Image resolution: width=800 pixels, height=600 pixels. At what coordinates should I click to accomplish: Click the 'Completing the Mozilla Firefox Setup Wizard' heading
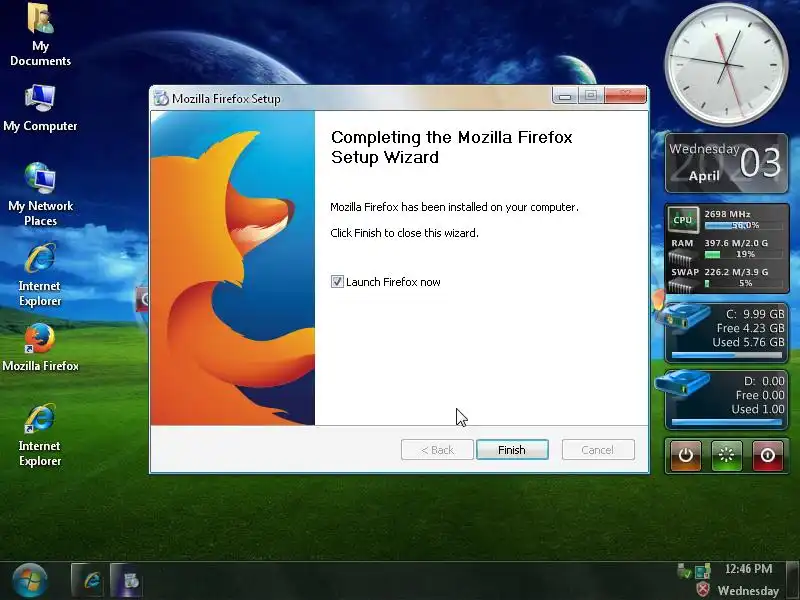452,147
